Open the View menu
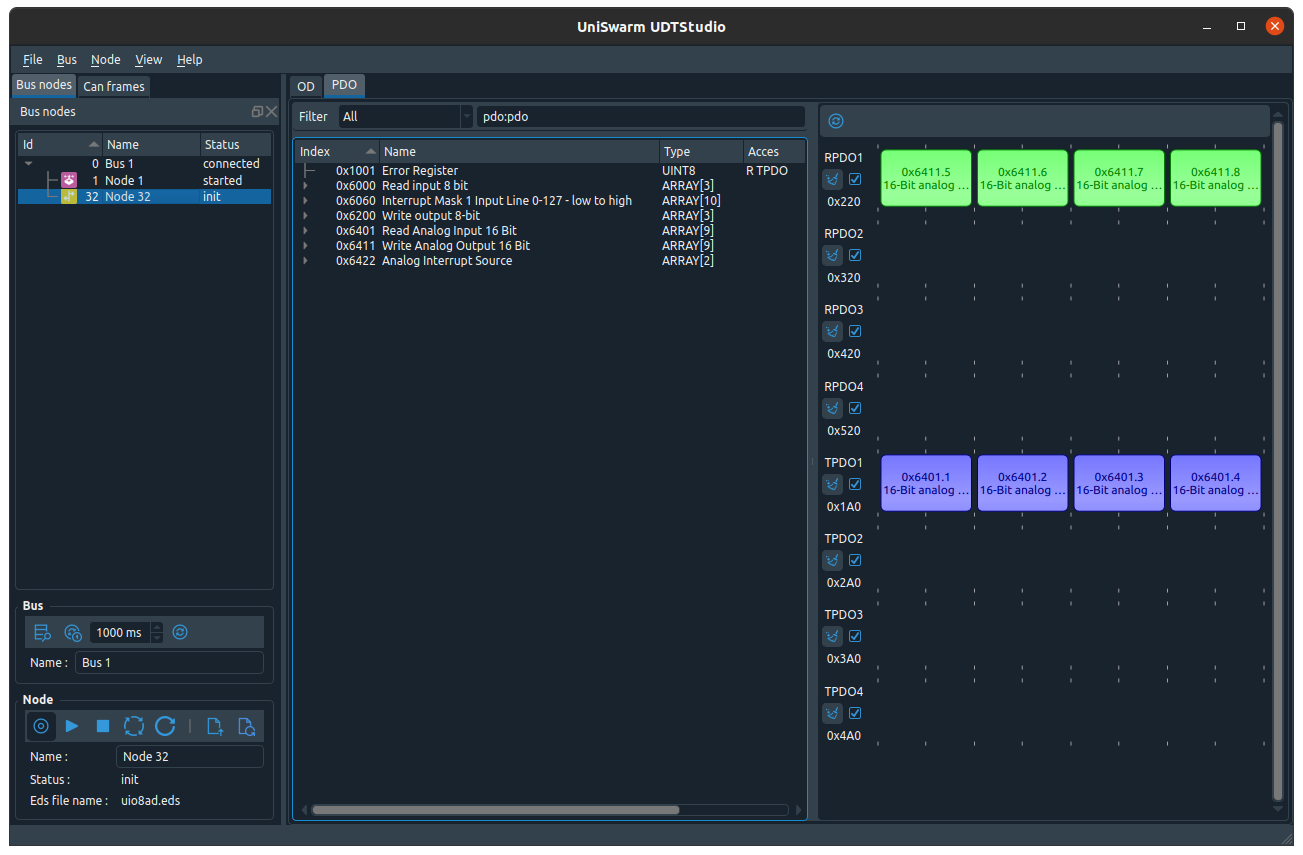Viewport: 1303px width, 855px height. 148,60
